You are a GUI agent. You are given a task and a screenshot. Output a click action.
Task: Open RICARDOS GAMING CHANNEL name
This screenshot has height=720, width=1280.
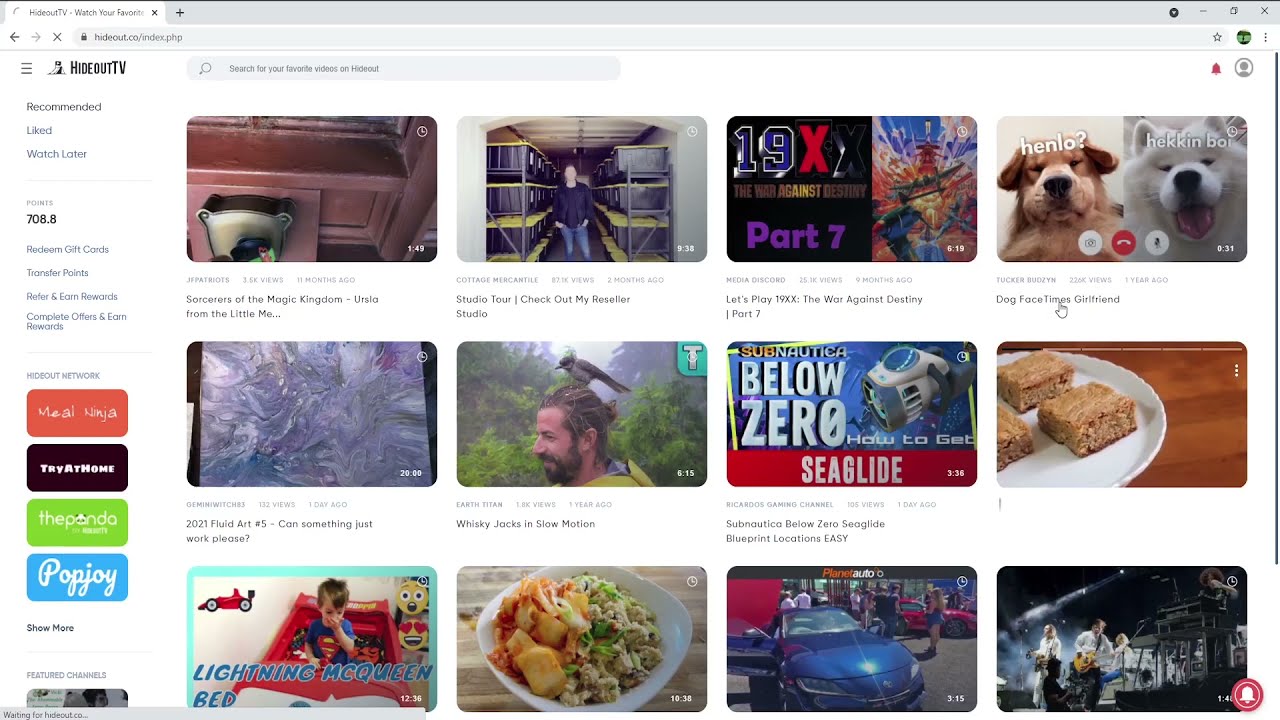click(x=780, y=505)
